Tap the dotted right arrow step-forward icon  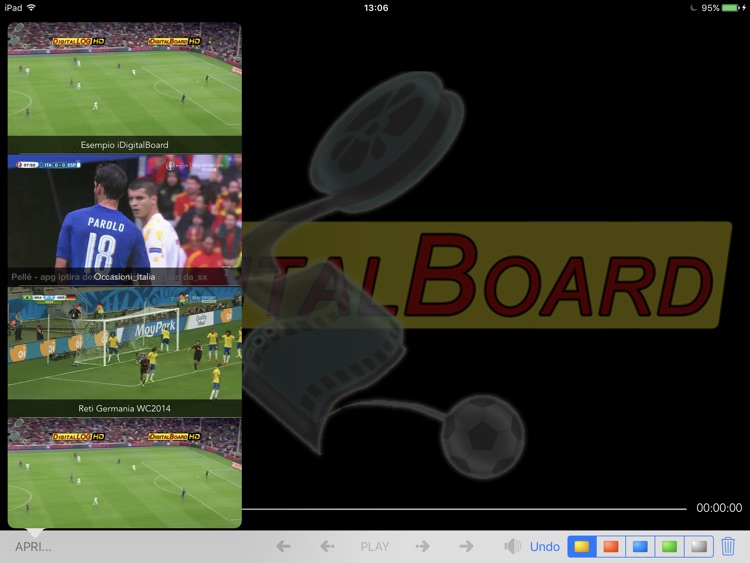click(422, 546)
